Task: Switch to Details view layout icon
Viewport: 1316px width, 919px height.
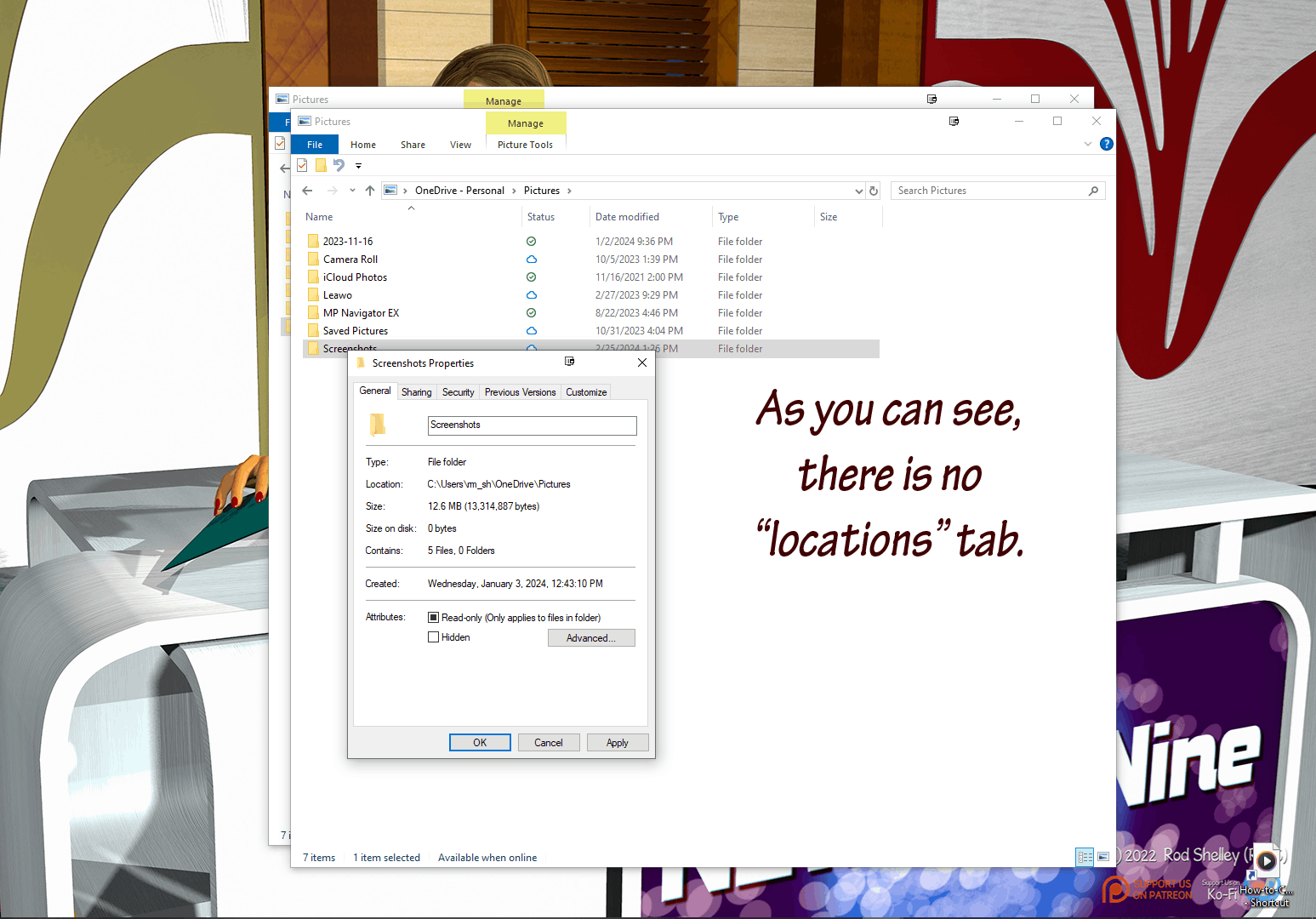Action: click(1085, 857)
